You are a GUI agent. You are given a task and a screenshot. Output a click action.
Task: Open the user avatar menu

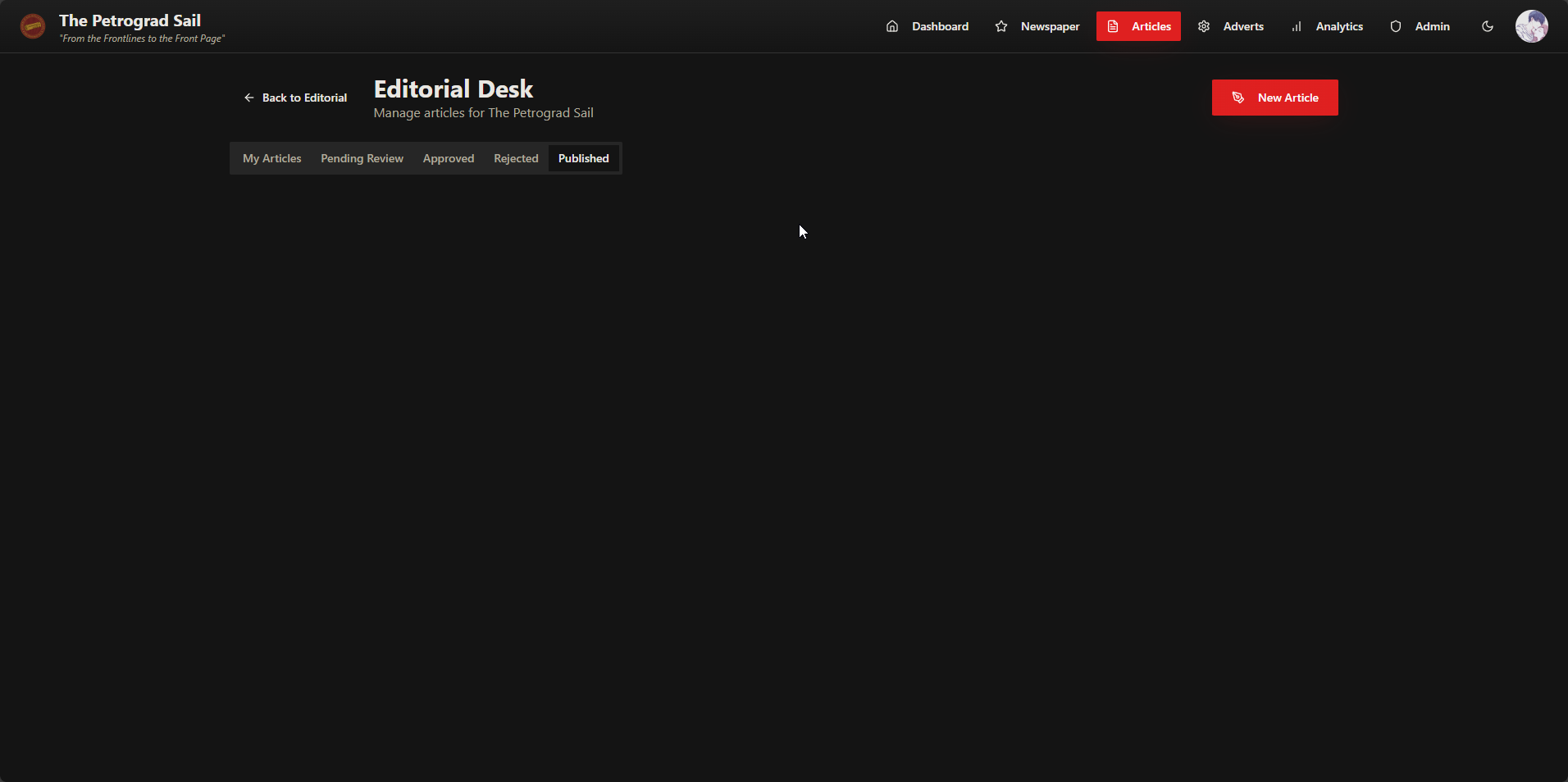pyautogui.click(x=1532, y=26)
